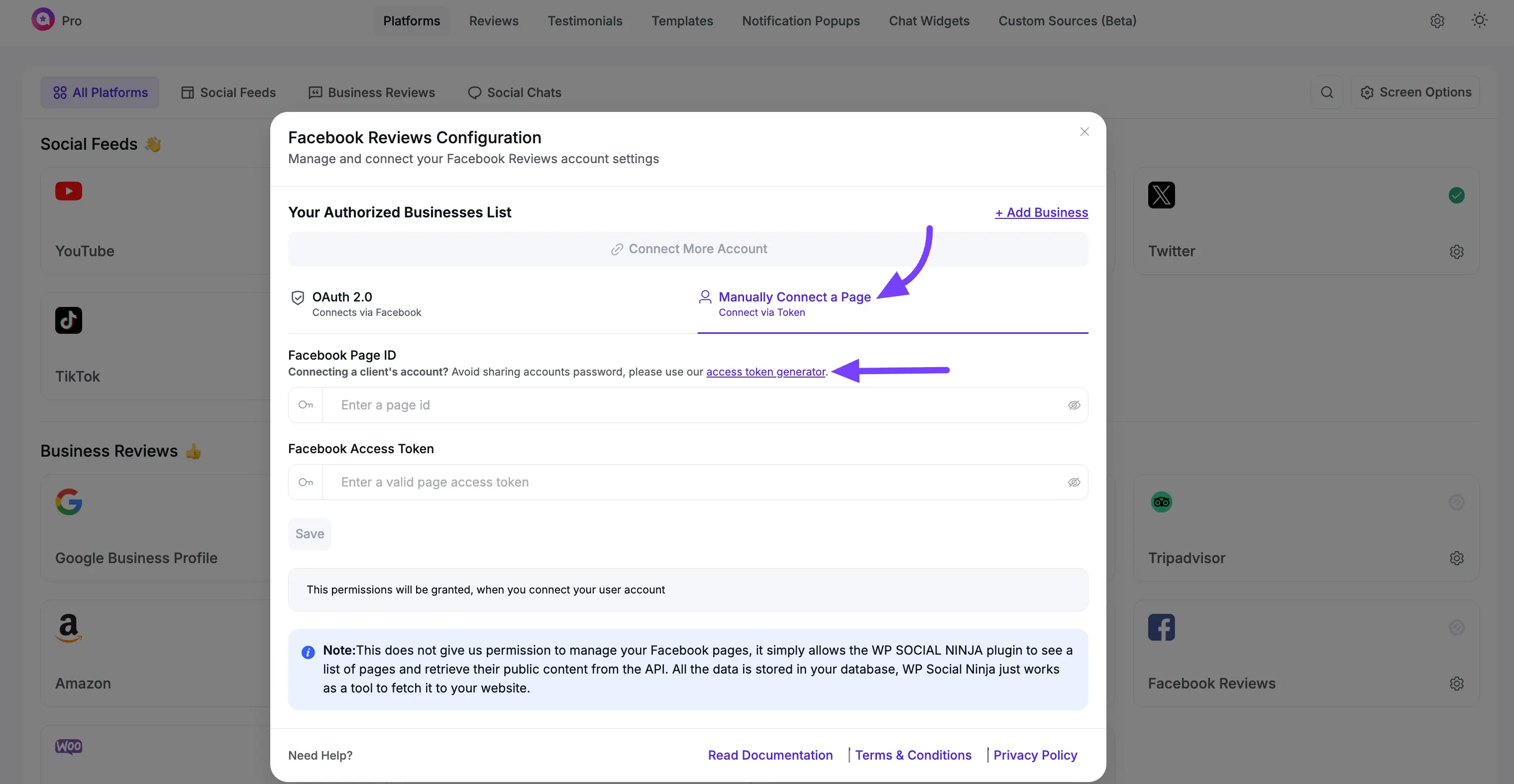The height and width of the screenshot is (784, 1514).
Task: Select the Business Reviews filter tab
Action: point(371,92)
